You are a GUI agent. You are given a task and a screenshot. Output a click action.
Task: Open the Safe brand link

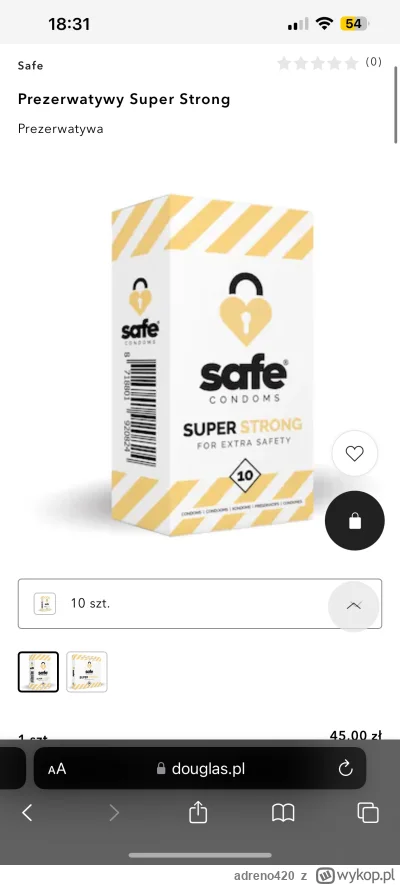30,65
